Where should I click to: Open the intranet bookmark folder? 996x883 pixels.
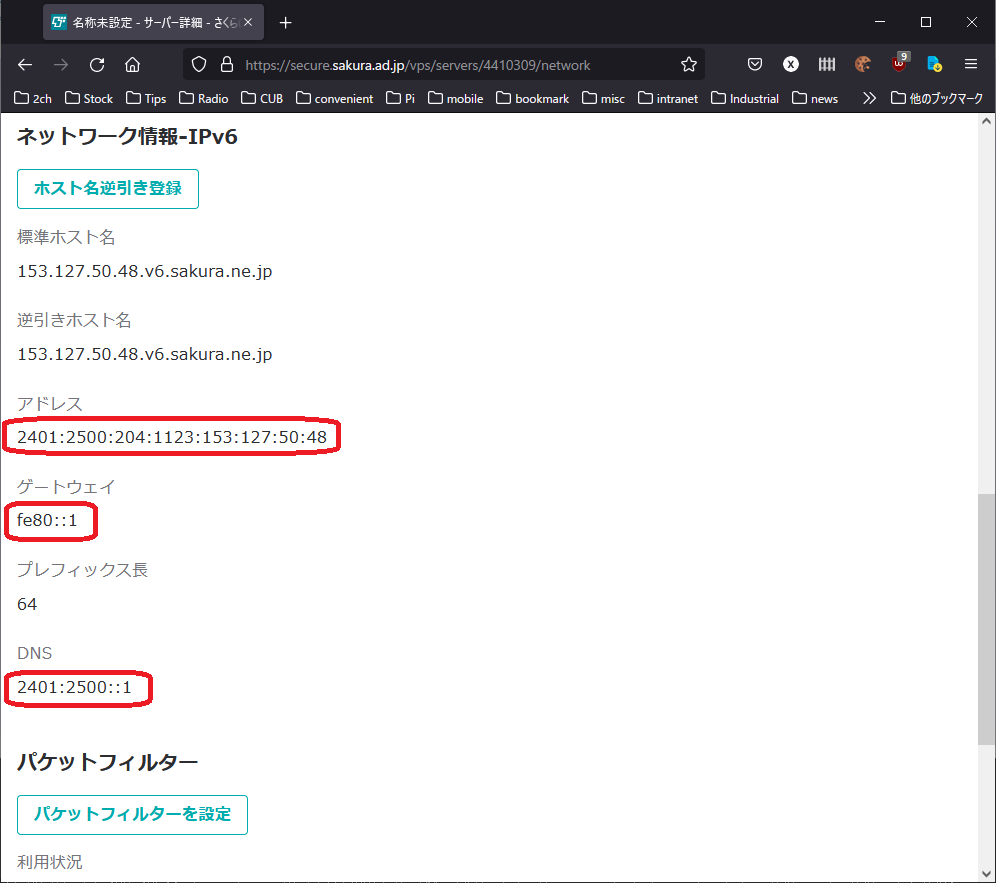point(668,98)
